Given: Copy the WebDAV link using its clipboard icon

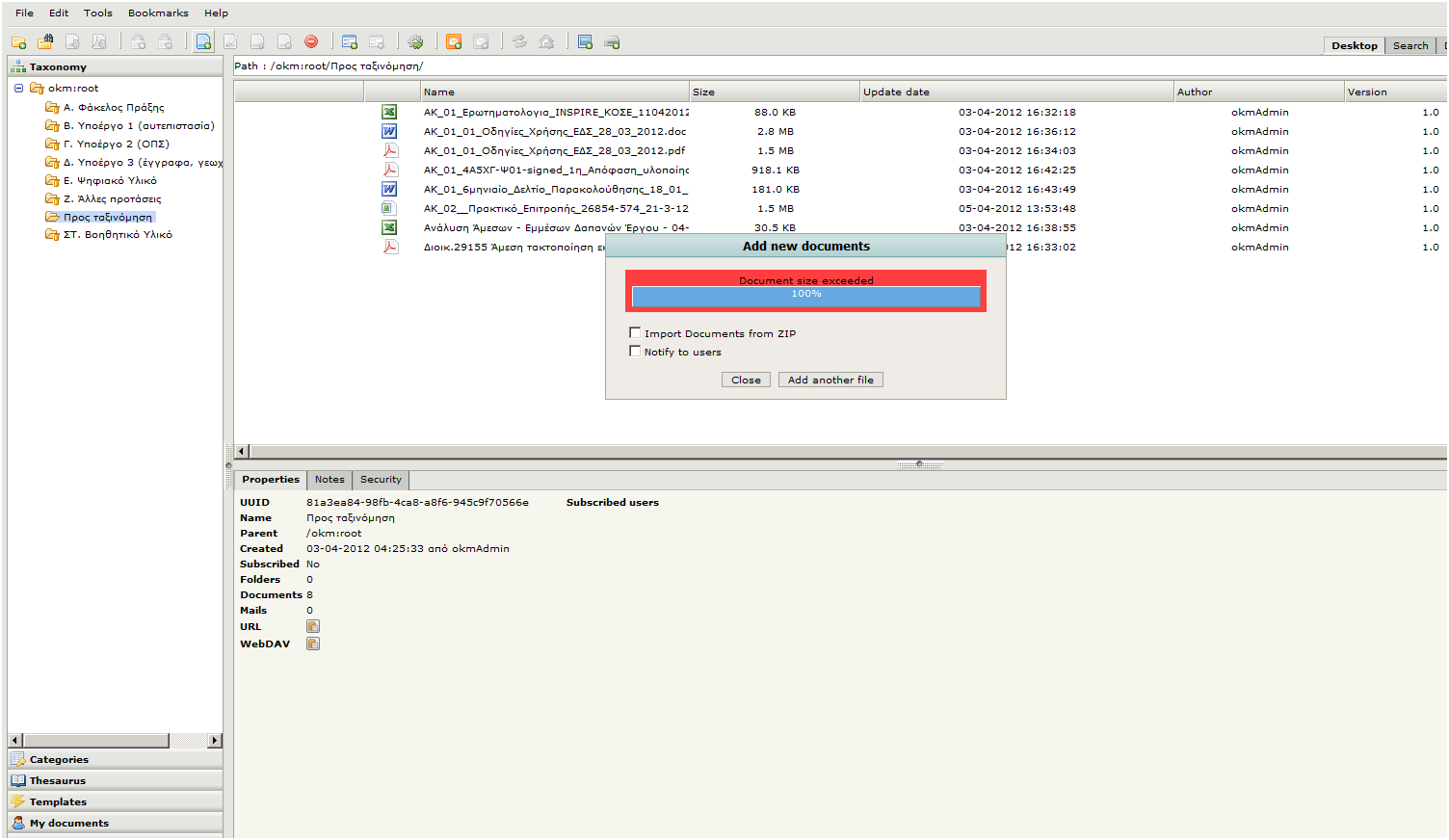Looking at the screenshot, I should point(313,644).
